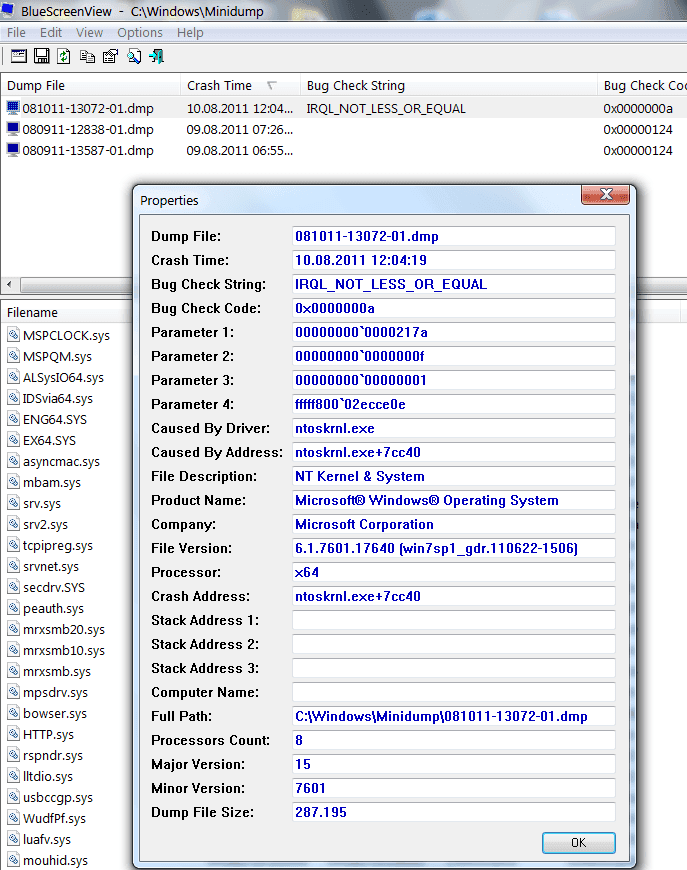Click the Dump File value field
The image size is (687, 870).
[453, 236]
